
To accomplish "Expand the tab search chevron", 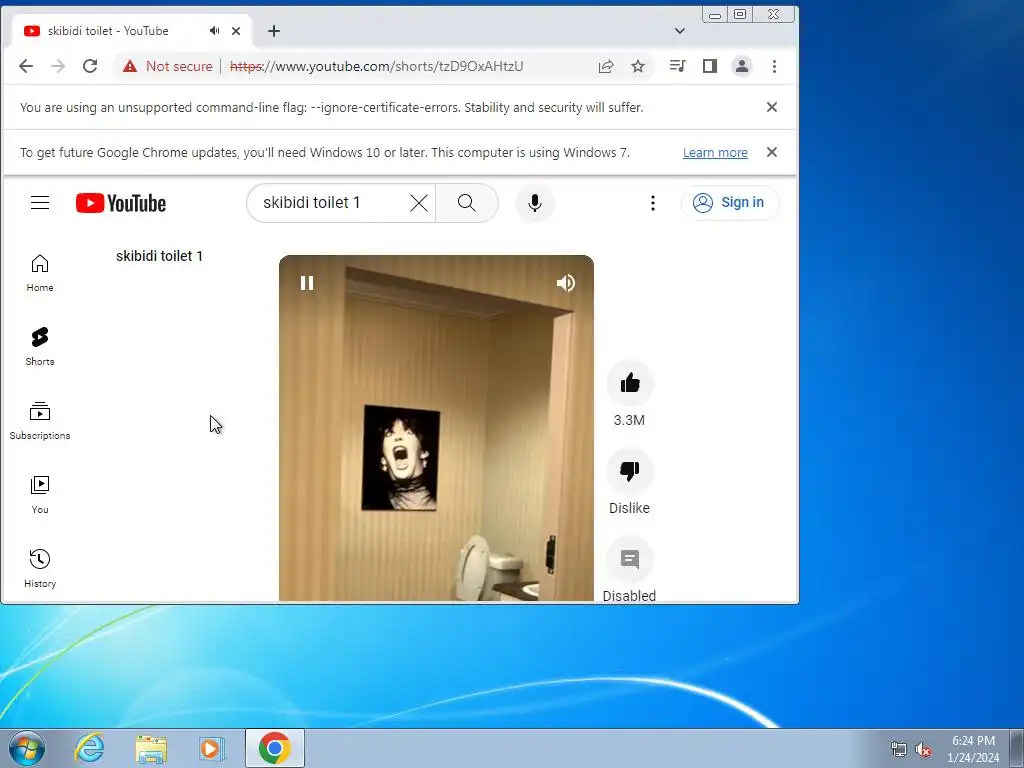I will 680,31.
